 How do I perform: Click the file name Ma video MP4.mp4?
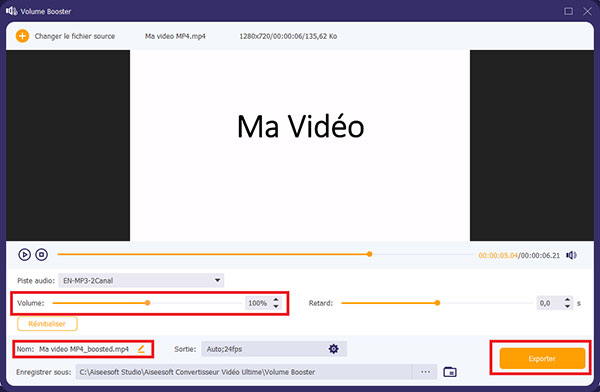[175, 36]
